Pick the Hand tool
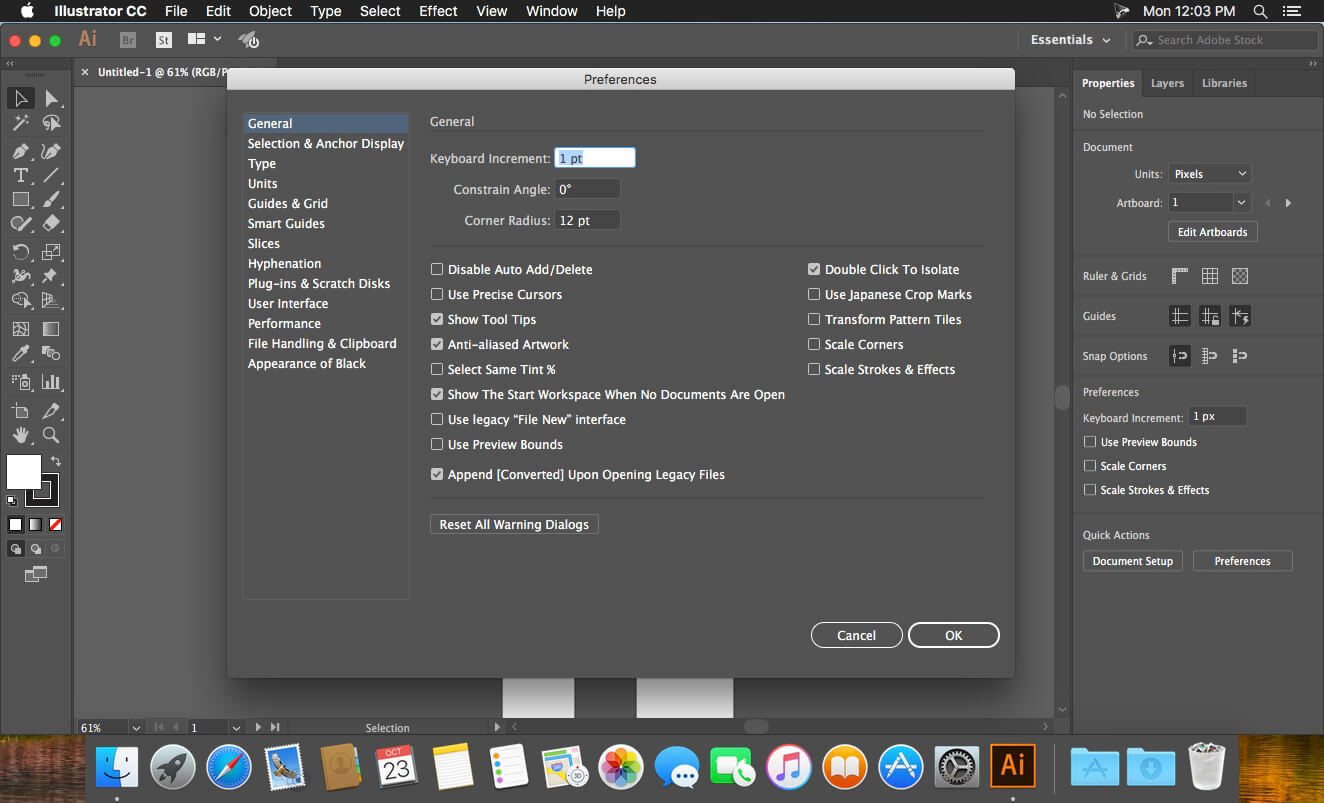The height and width of the screenshot is (803, 1324). point(20,435)
